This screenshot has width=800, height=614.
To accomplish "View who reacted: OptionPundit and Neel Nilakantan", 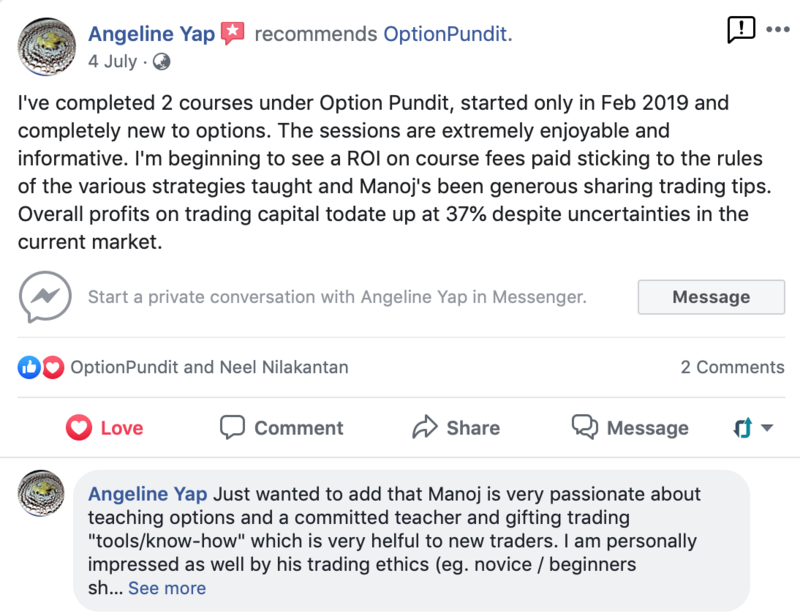I will [209, 367].
